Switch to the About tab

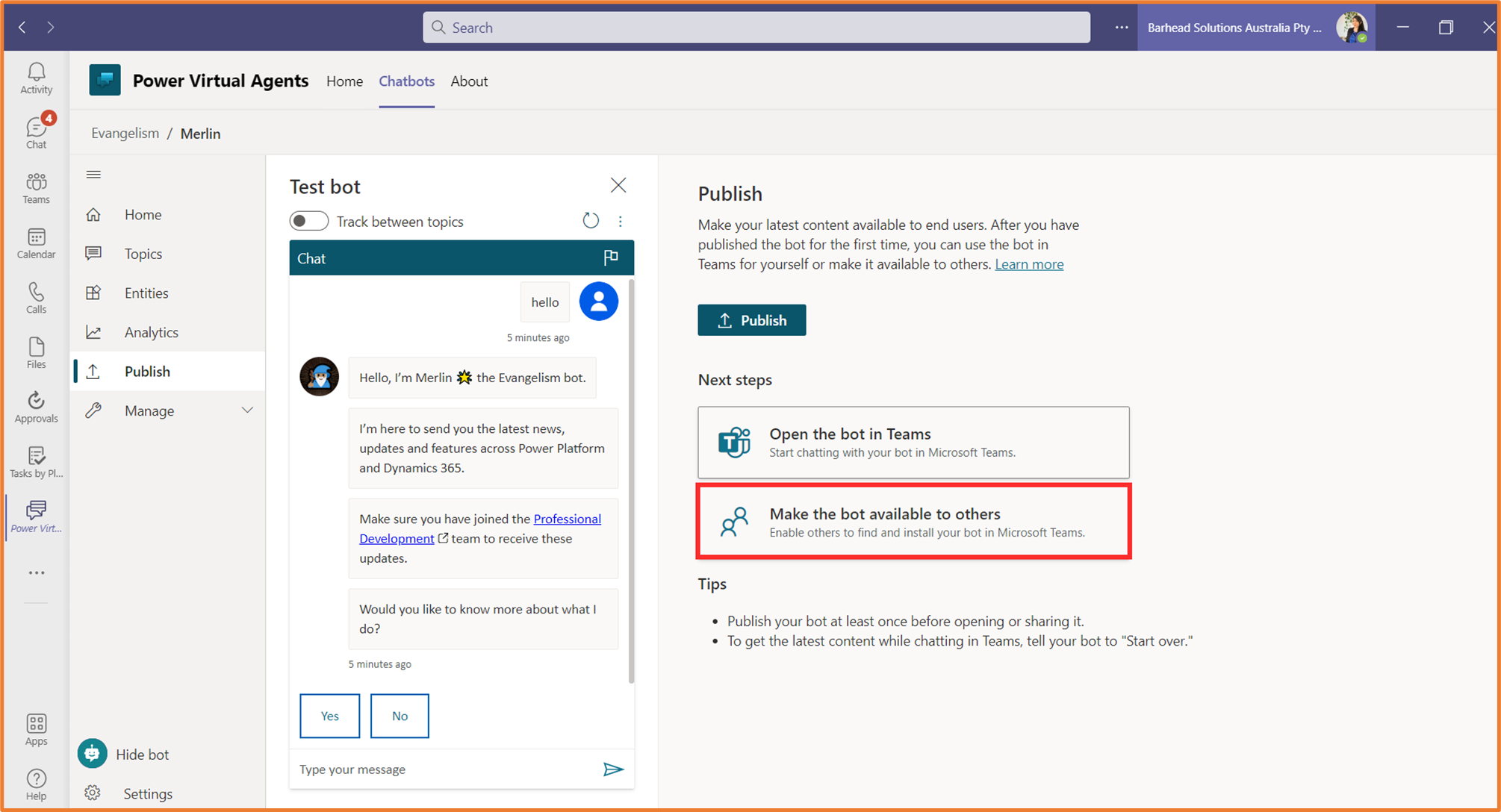(x=469, y=81)
